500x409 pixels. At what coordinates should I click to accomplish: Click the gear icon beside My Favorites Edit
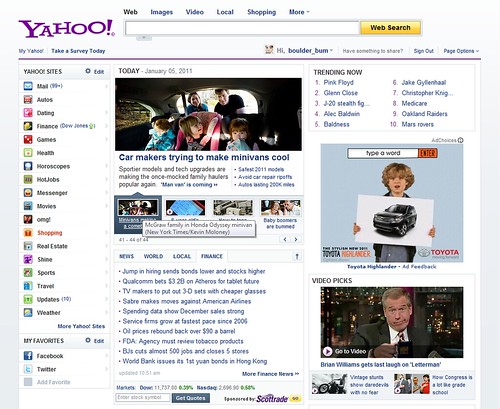pos(88,340)
